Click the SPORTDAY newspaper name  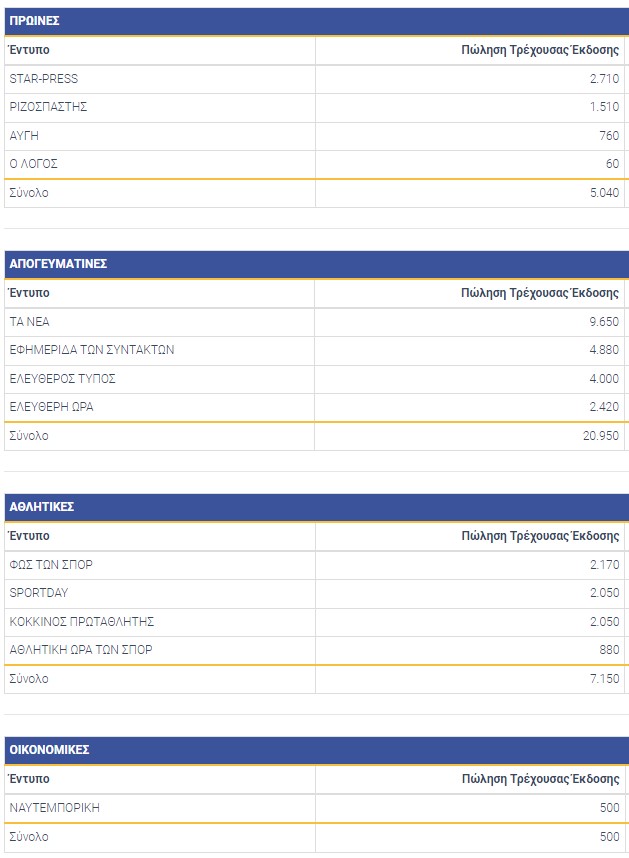tap(39, 593)
